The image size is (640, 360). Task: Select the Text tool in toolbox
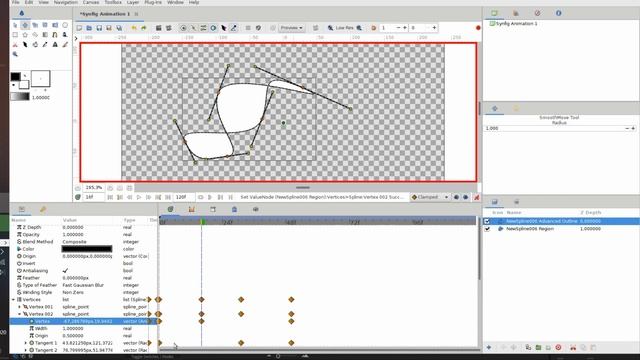click(x=55, y=44)
